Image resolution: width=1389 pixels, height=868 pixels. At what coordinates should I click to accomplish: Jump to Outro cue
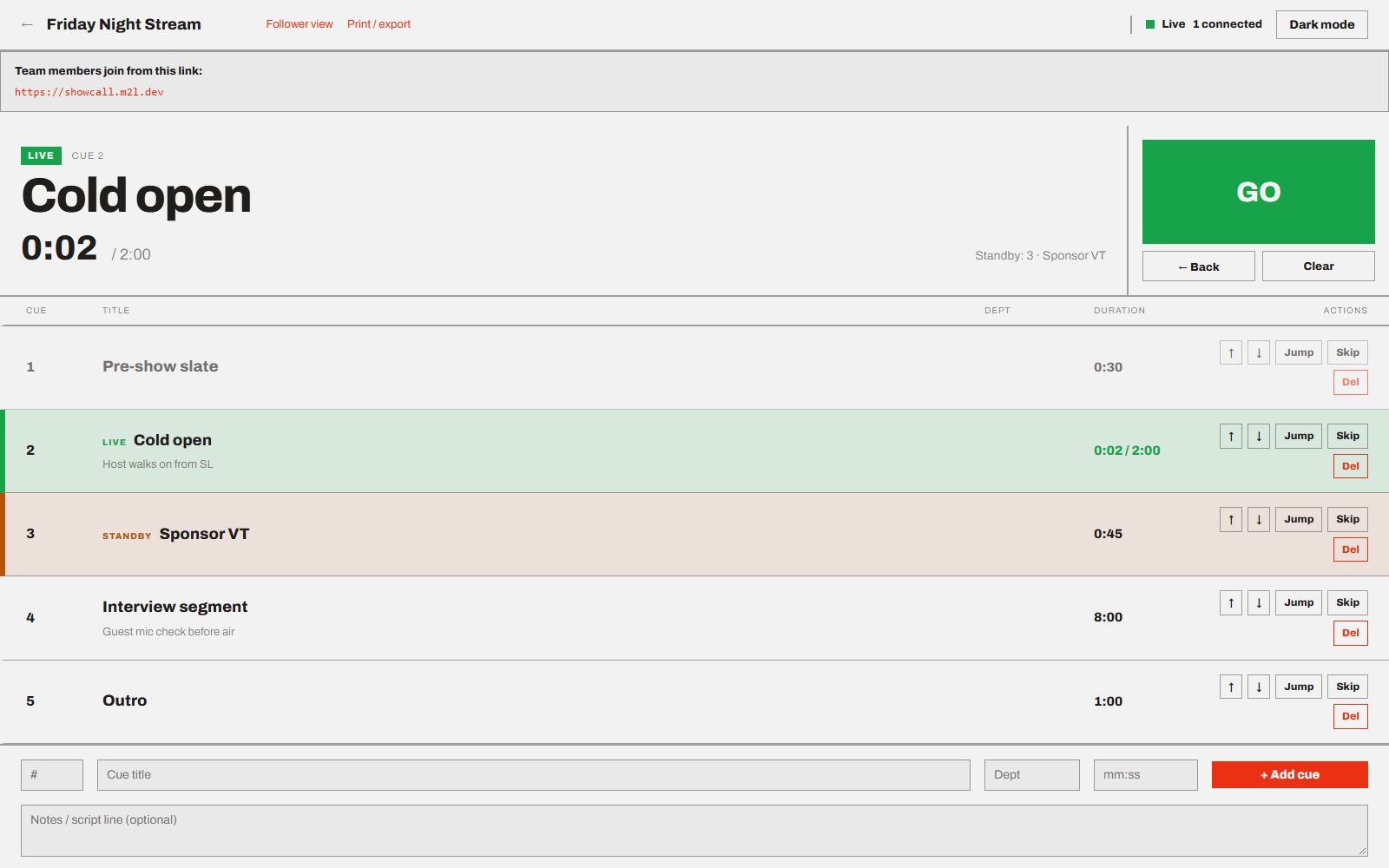(x=1299, y=687)
